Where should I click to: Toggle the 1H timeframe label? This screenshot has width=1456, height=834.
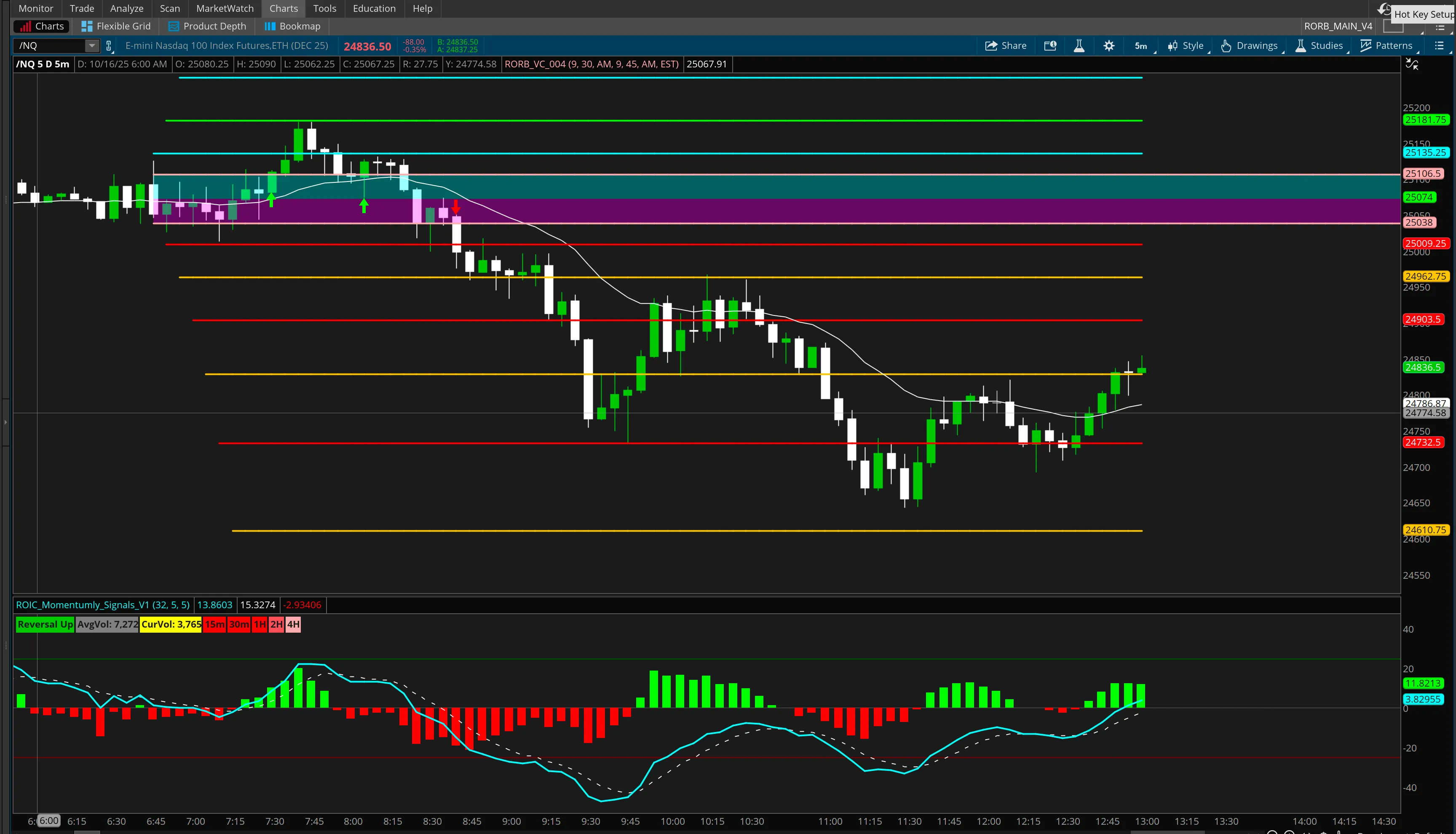260,624
